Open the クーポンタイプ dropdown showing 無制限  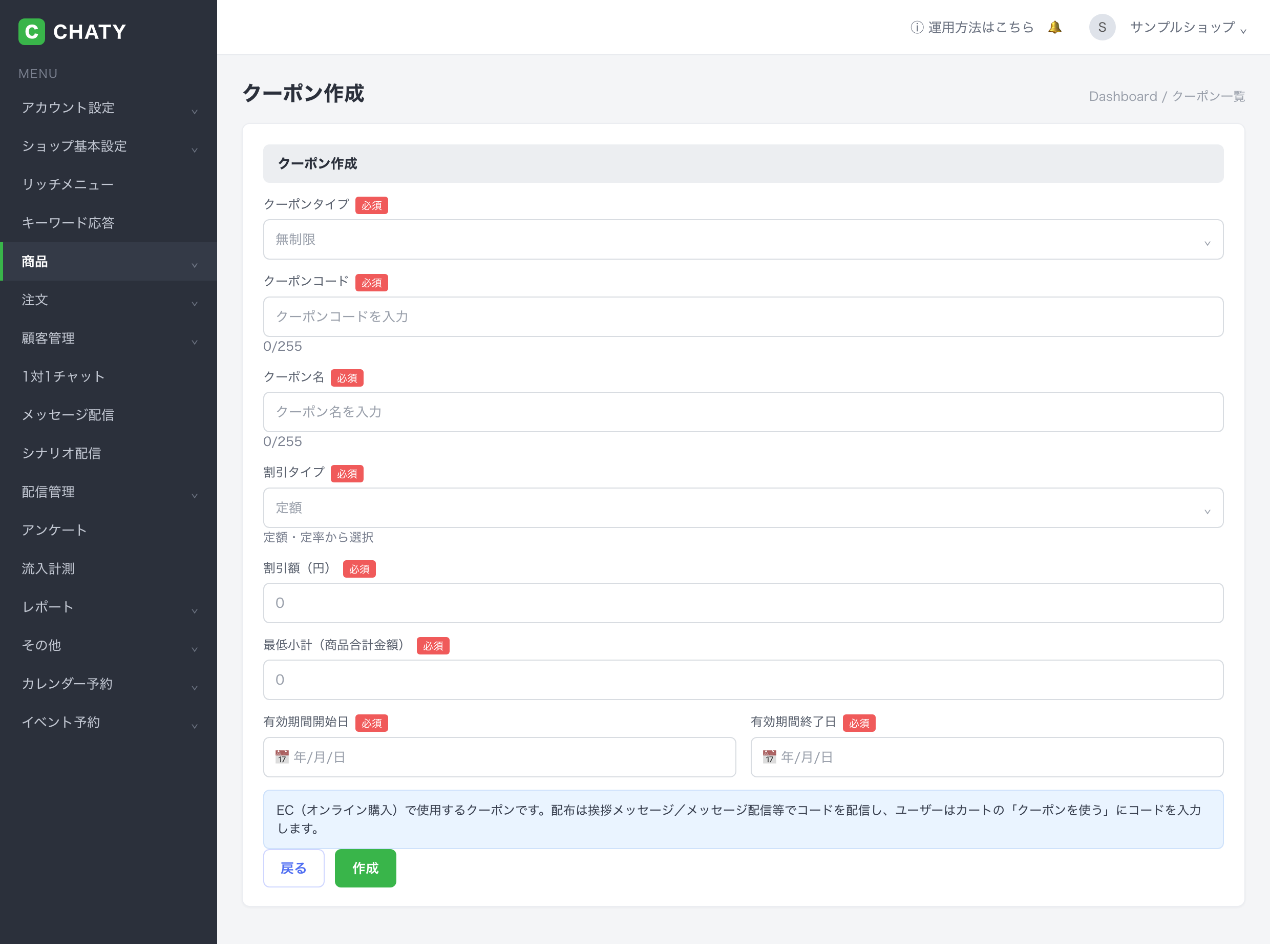point(743,240)
